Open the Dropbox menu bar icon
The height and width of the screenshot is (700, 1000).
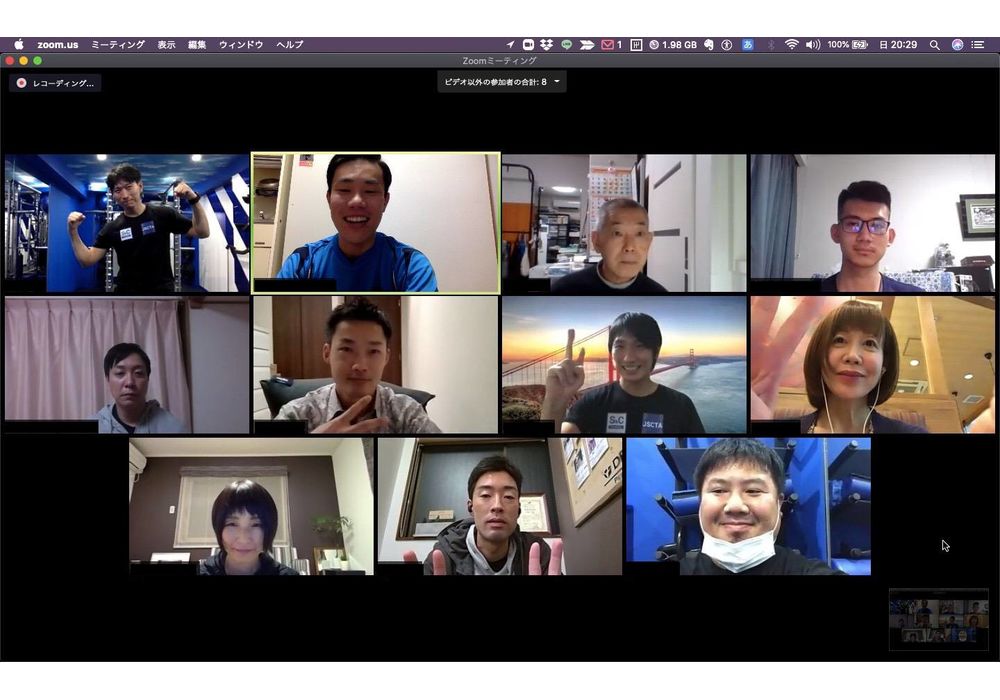point(546,45)
